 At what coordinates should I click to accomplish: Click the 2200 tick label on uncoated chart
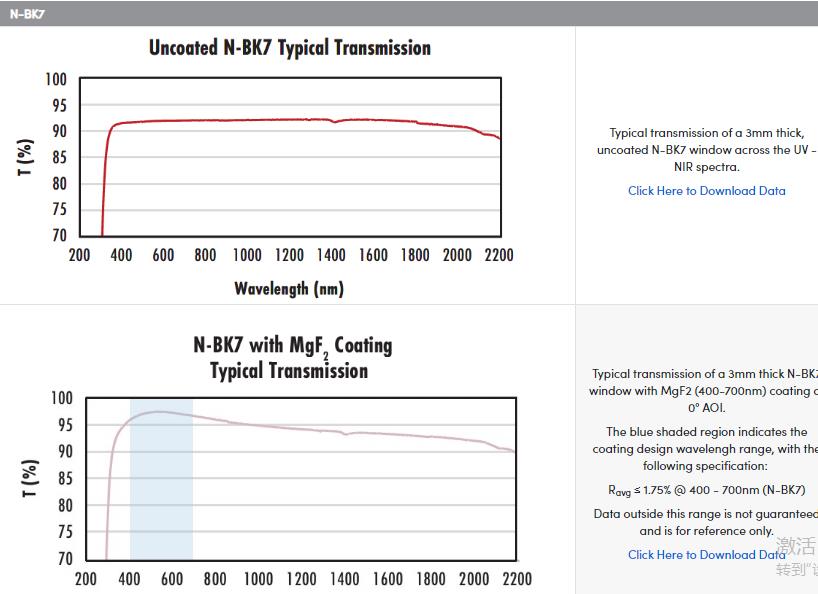click(x=498, y=255)
